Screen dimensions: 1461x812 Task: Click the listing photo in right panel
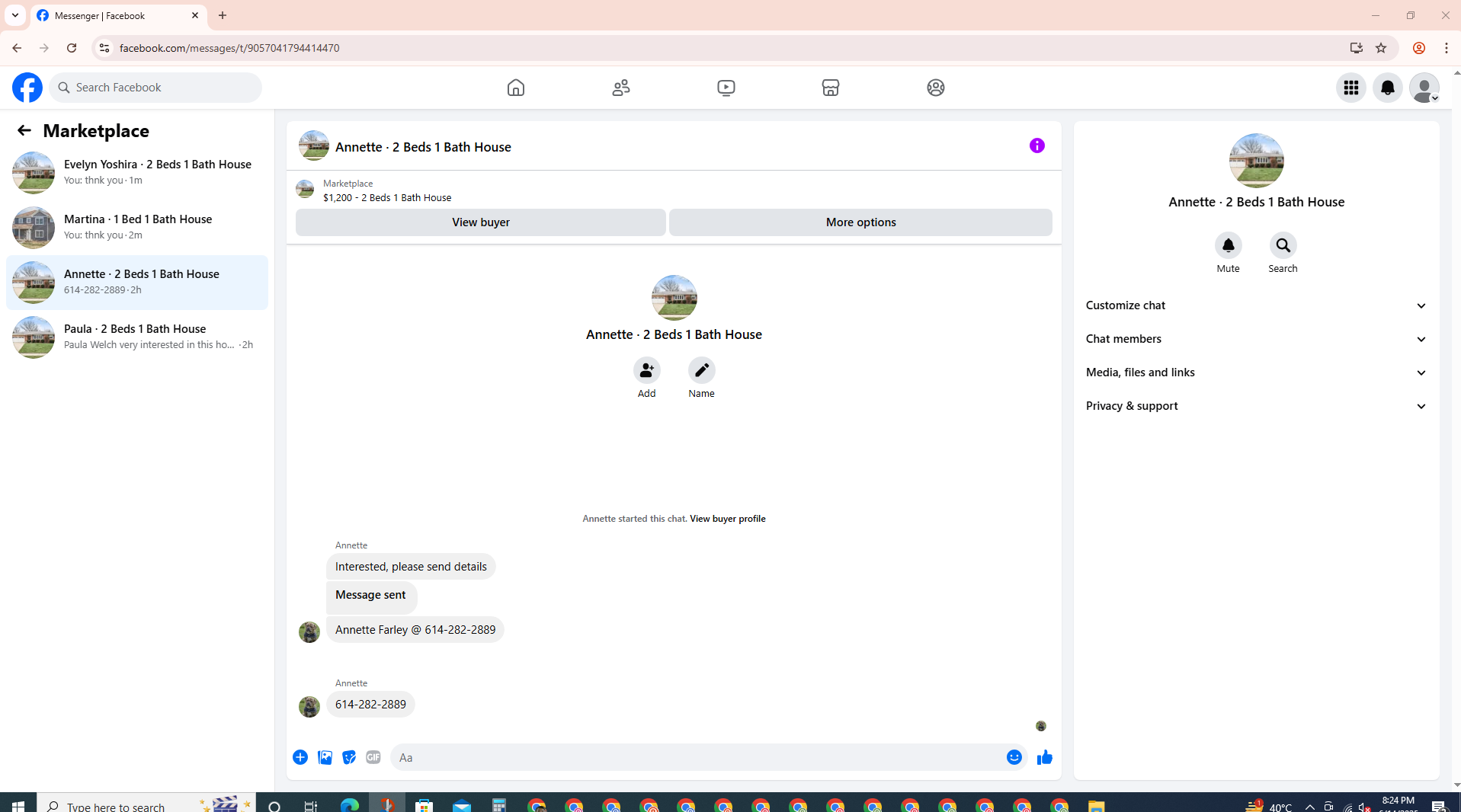pos(1256,161)
